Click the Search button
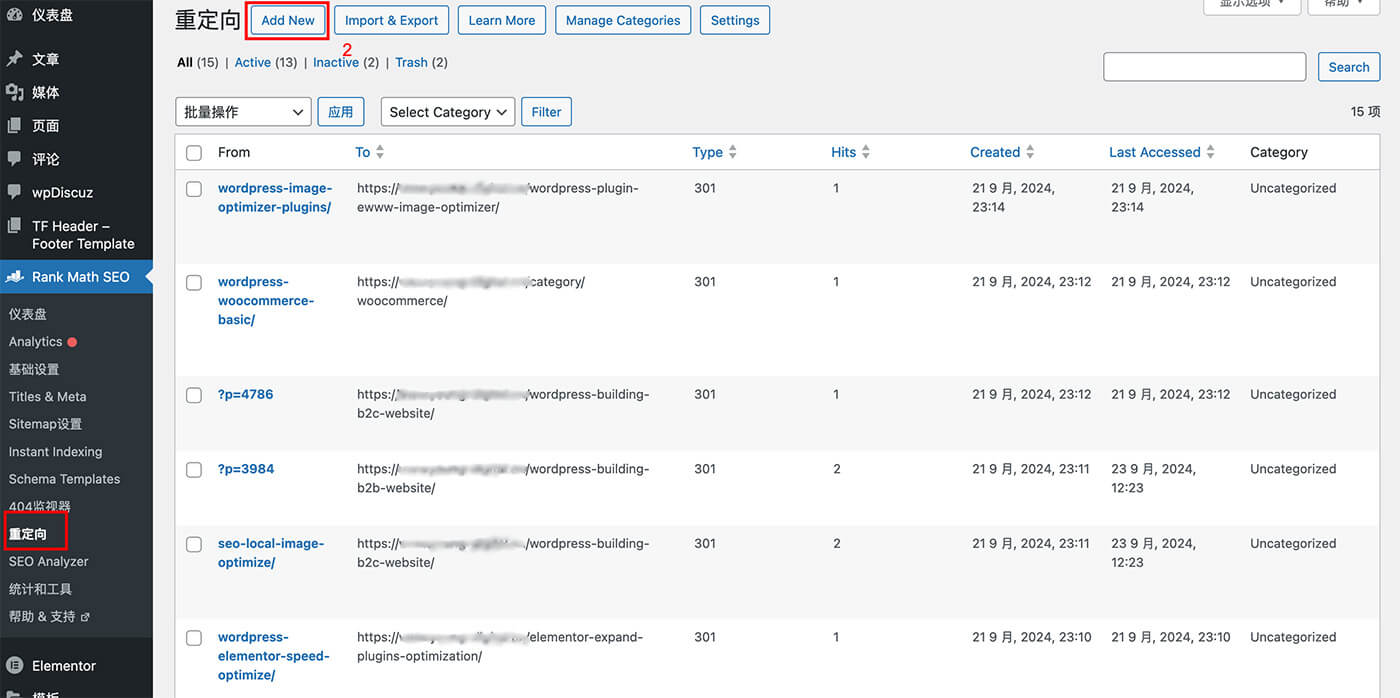This screenshot has height=698, width=1400. pyautogui.click(x=1349, y=67)
